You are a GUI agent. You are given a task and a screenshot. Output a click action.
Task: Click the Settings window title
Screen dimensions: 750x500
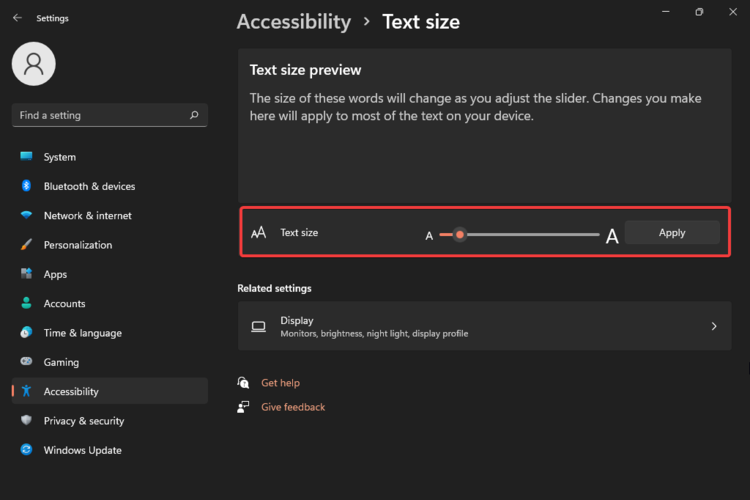coord(53,18)
